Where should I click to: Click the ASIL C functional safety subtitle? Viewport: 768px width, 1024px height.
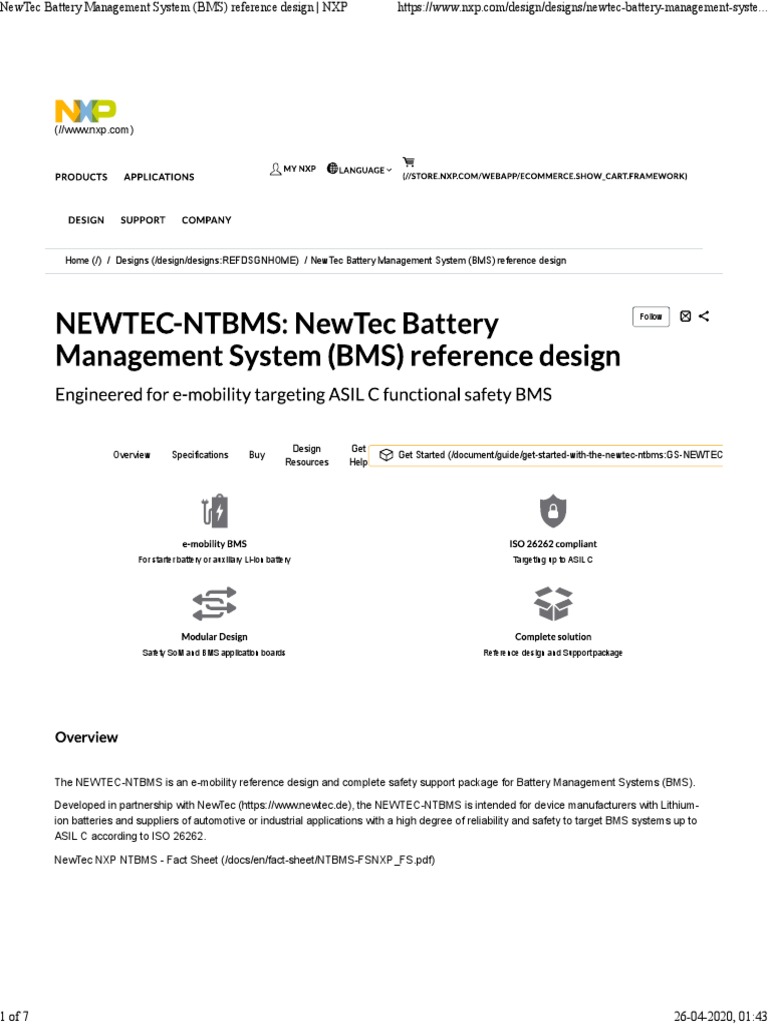303,394
